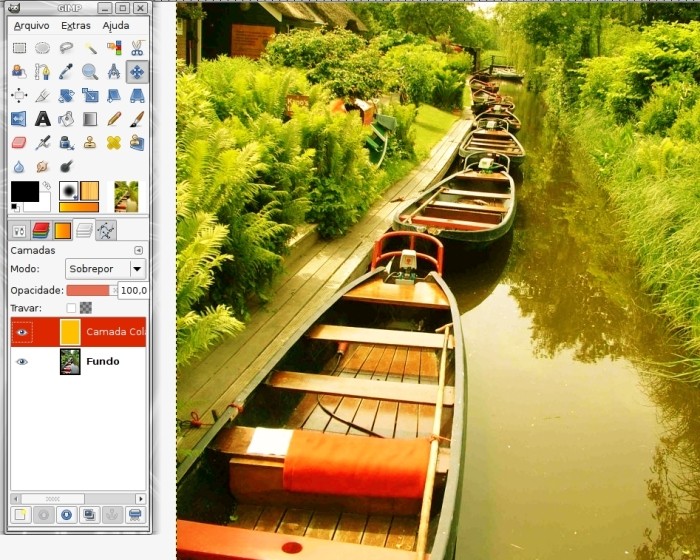Select the Blend gradient tool
The image size is (700, 560).
pos(90,119)
